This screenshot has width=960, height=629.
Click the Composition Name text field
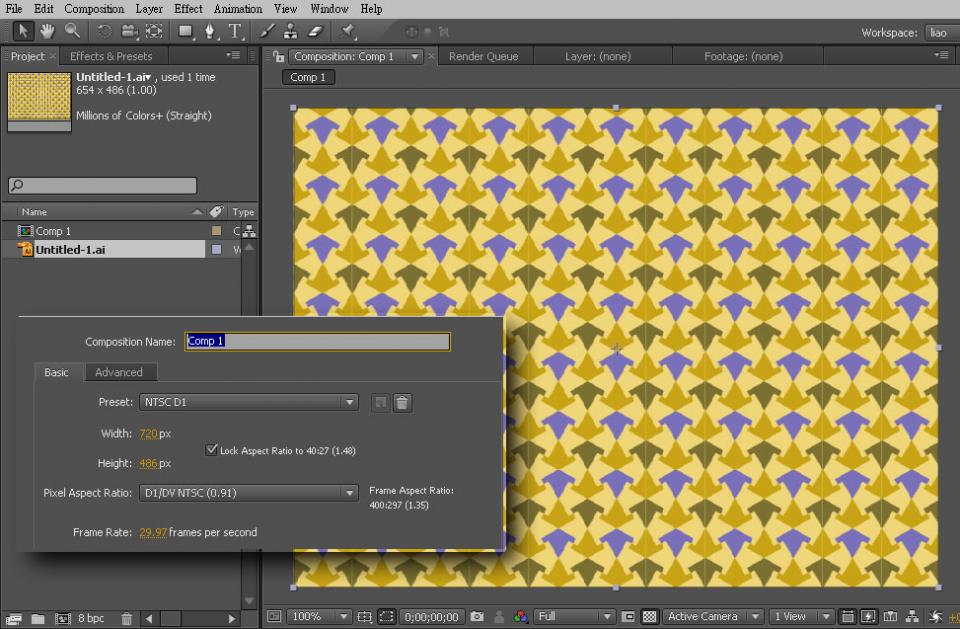tap(318, 342)
